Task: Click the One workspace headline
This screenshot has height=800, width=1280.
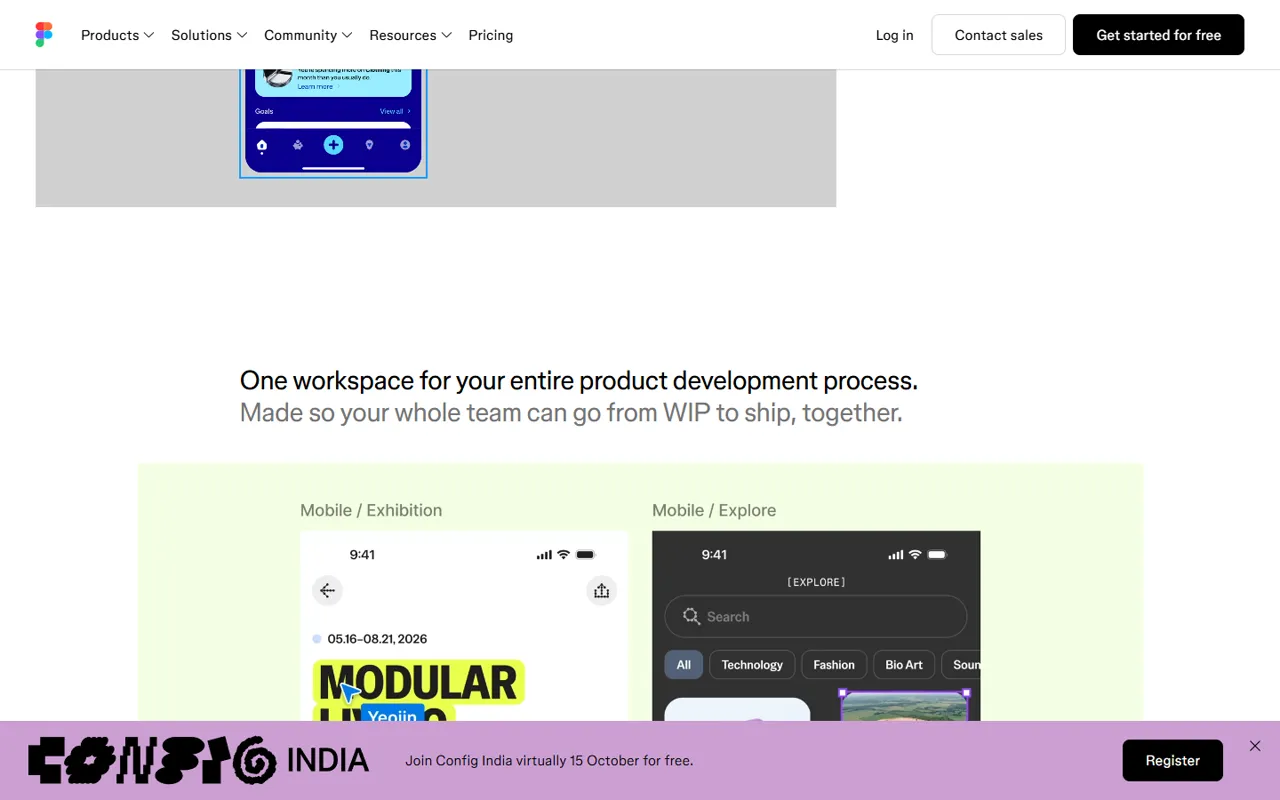Action: 579,381
